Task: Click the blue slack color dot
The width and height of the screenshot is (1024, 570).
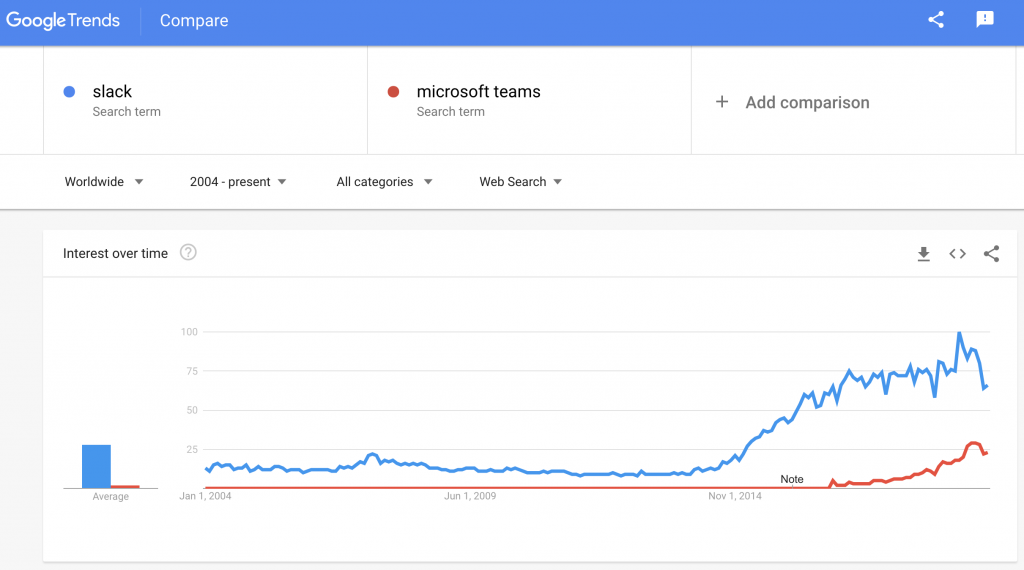Action: [x=70, y=92]
